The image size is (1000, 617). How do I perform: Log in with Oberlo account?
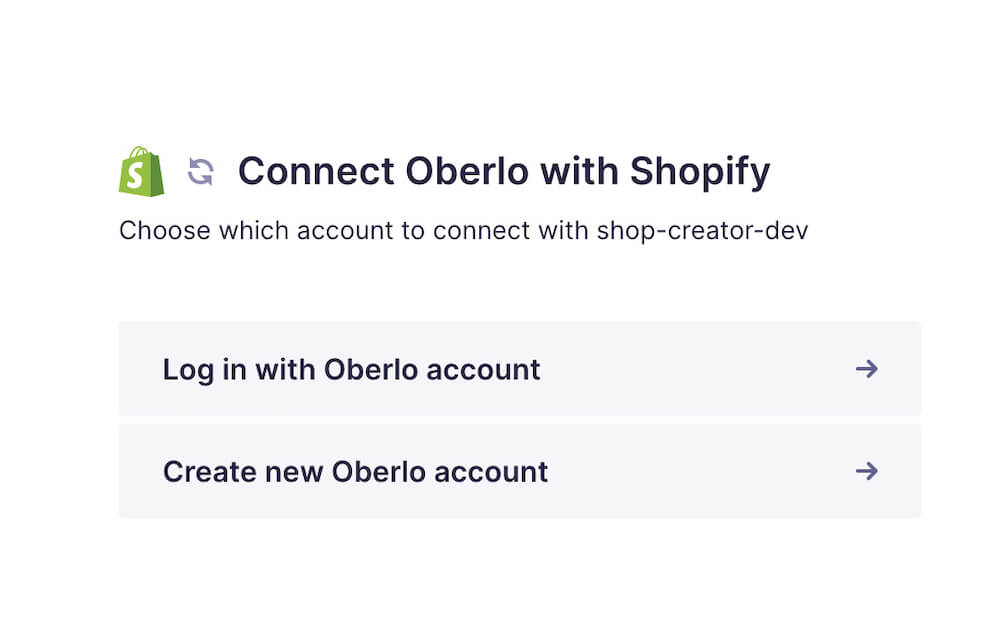tap(520, 369)
